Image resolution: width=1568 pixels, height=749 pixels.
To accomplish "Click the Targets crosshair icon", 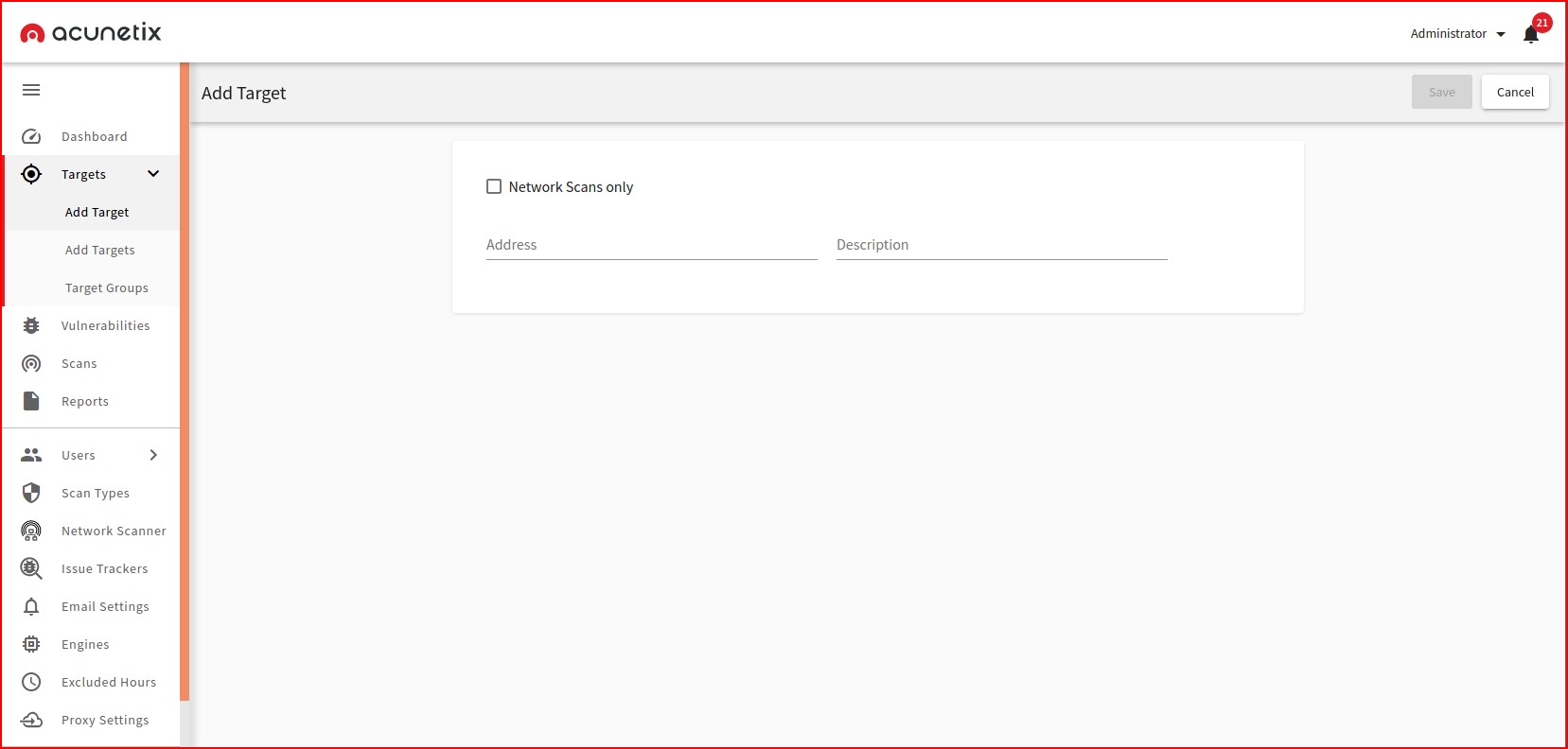I will coord(31,174).
